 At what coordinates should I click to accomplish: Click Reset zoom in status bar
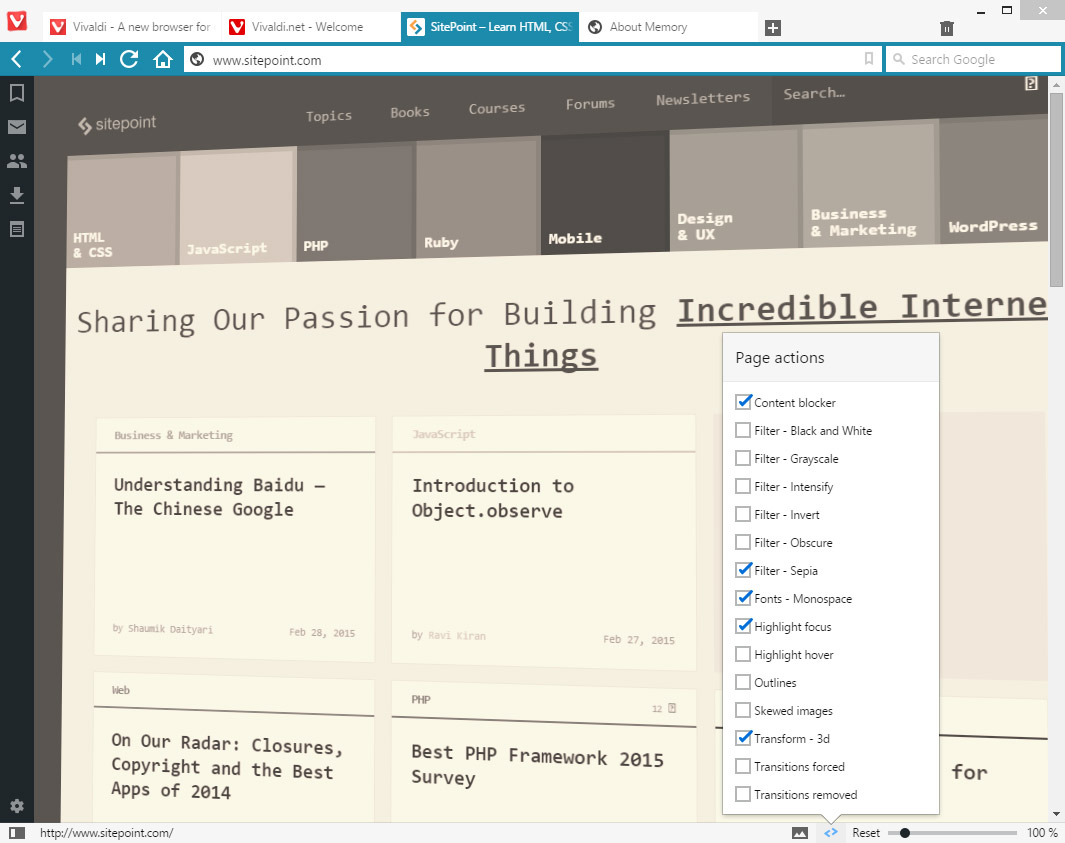pyautogui.click(x=866, y=833)
